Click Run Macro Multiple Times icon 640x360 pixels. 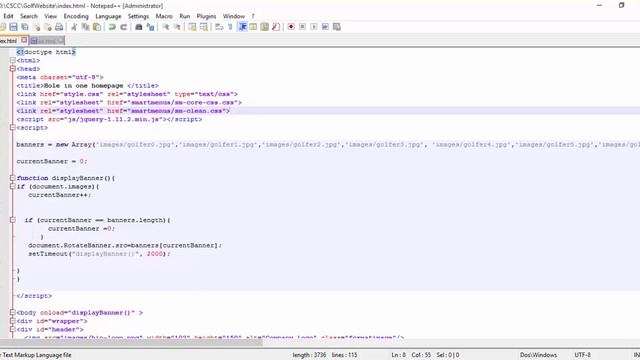[325, 27]
